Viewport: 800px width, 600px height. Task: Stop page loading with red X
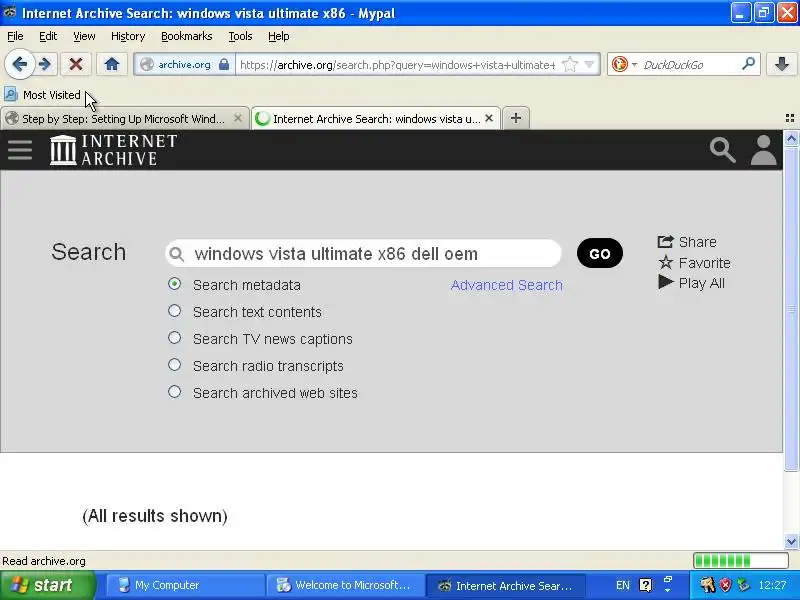point(76,64)
